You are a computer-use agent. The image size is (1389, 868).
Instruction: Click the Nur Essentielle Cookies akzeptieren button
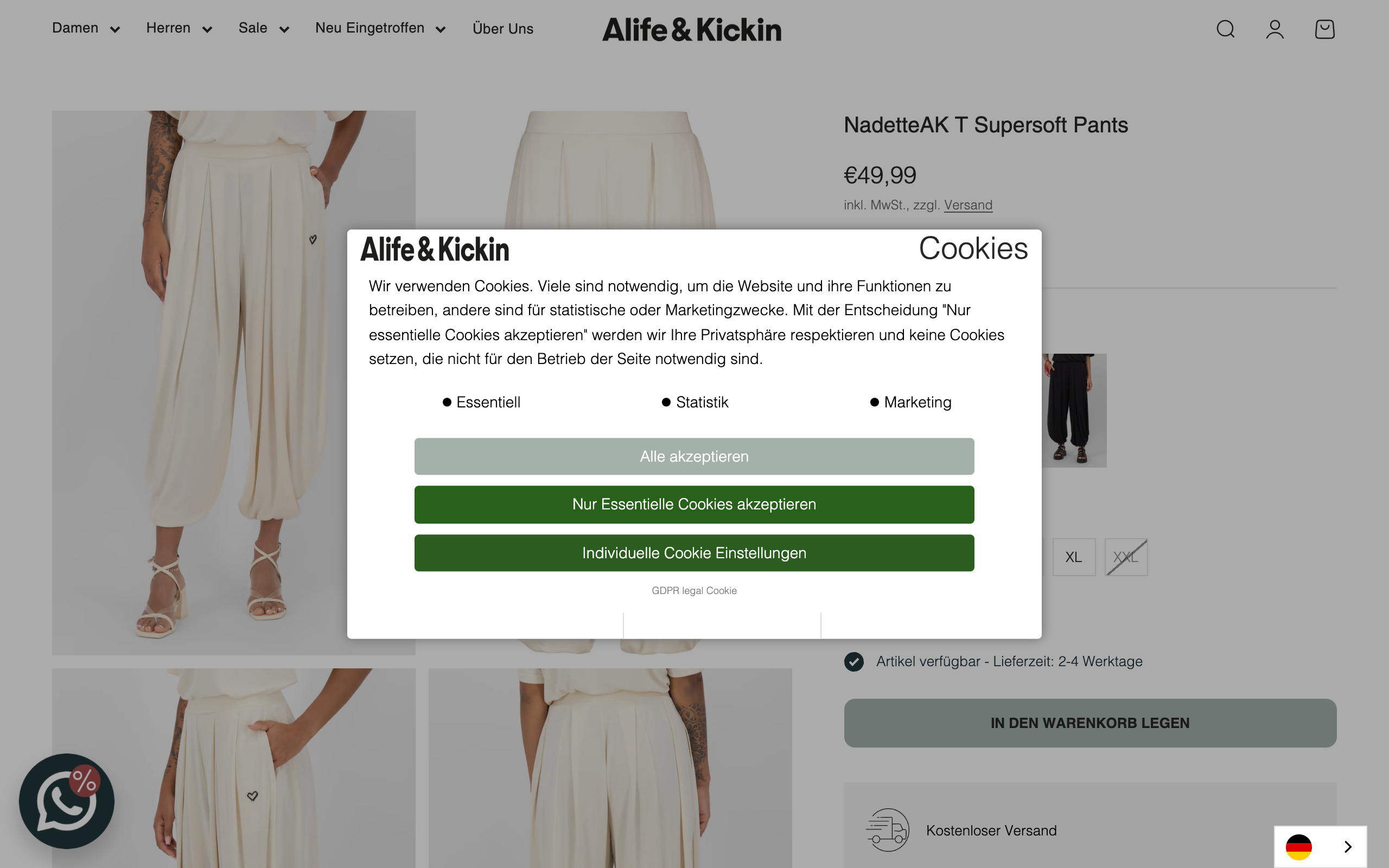[693, 504]
